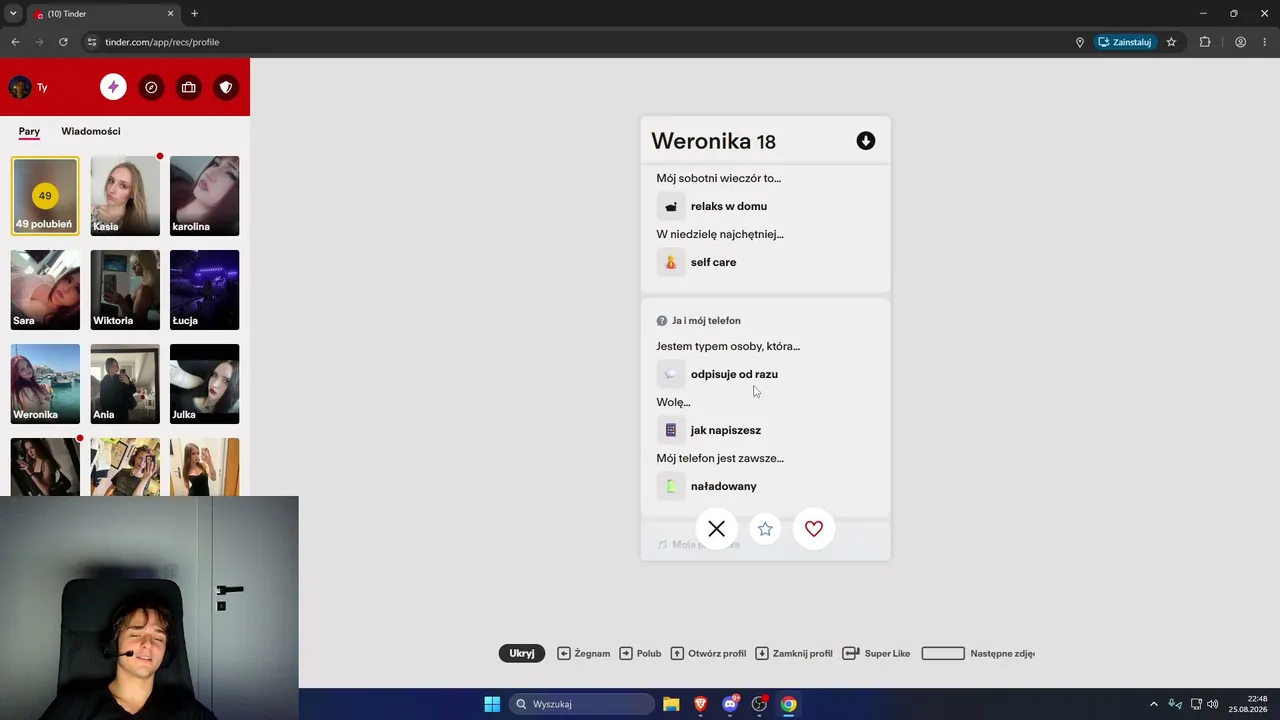Viewport: 1280px width, 720px height.
Task: Click the blue star Super Like button
Action: (x=765, y=529)
